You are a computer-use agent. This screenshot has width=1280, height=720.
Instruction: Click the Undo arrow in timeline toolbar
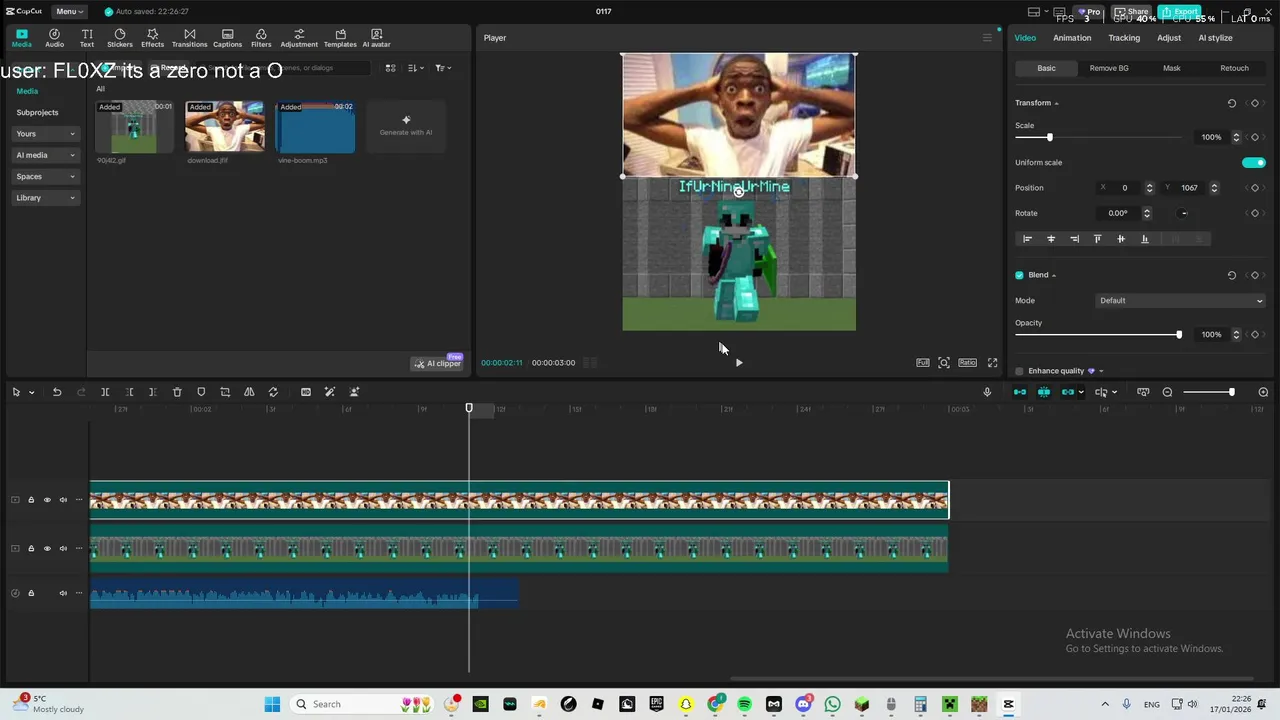[57, 392]
